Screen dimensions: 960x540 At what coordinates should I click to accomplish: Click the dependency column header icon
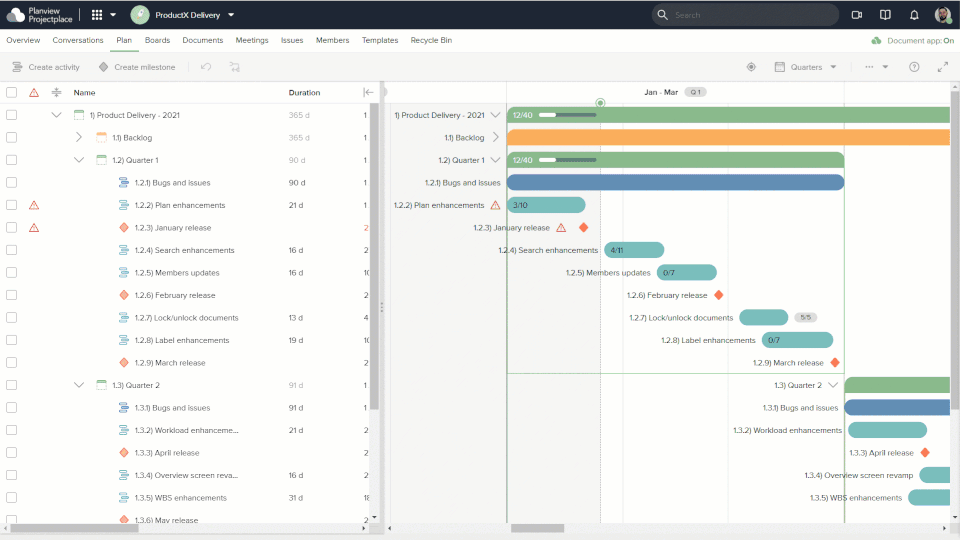click(56, 92)
